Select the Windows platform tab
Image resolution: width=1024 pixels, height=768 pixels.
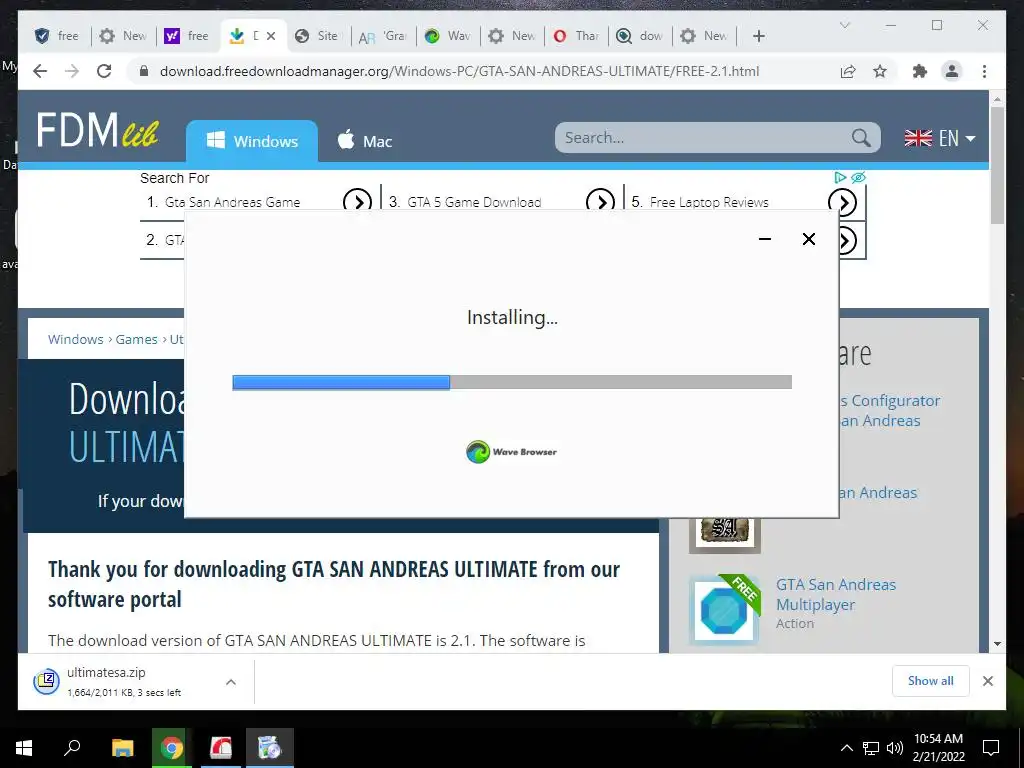[x=252, y=141]
